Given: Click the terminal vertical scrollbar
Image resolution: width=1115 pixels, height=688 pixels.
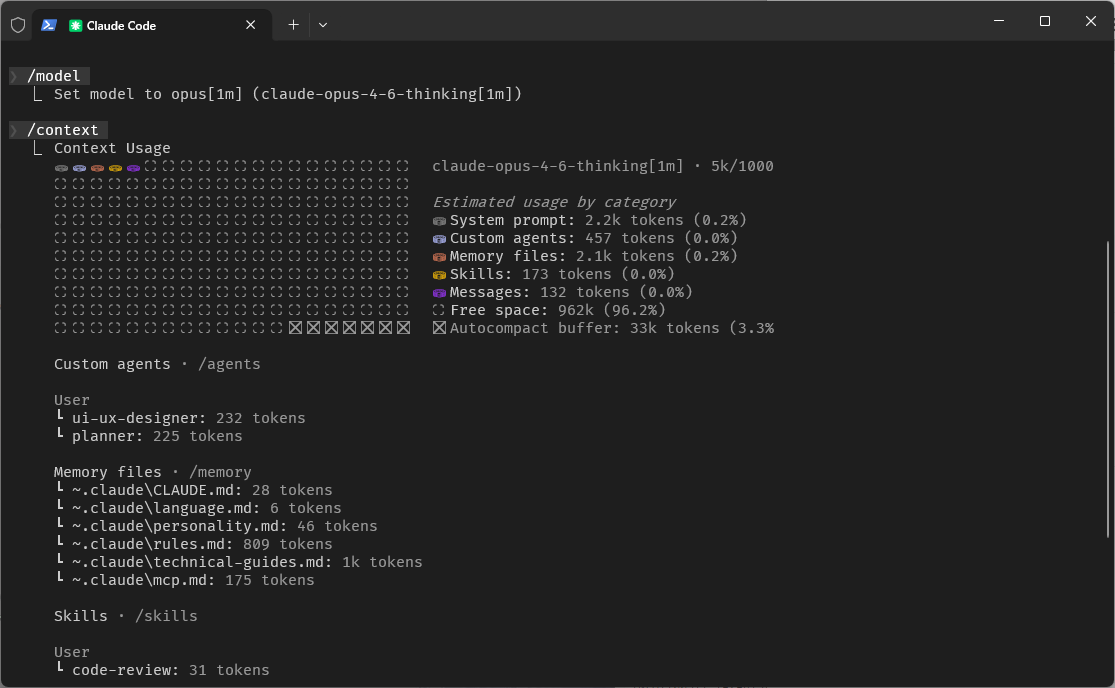Looking at the screenshot, I should coord(1108,389).
